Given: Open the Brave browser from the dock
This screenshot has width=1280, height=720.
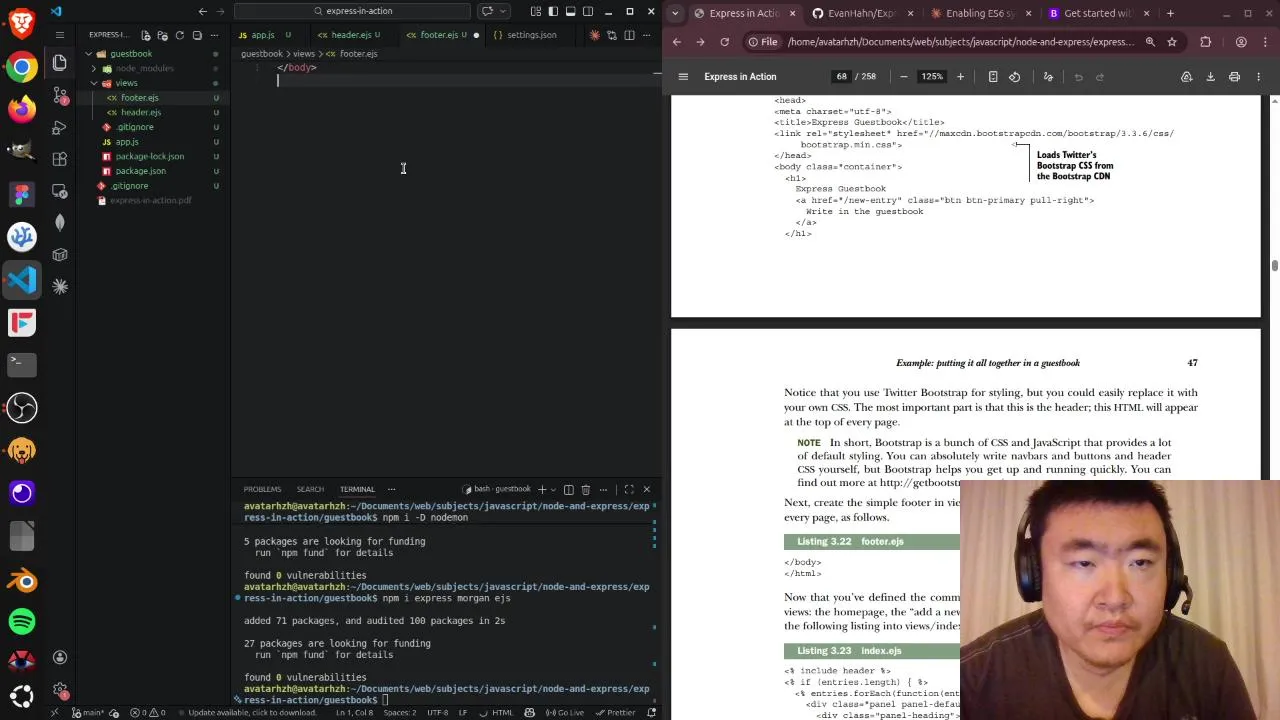Looking at the screenshot, I should point(22,21).
